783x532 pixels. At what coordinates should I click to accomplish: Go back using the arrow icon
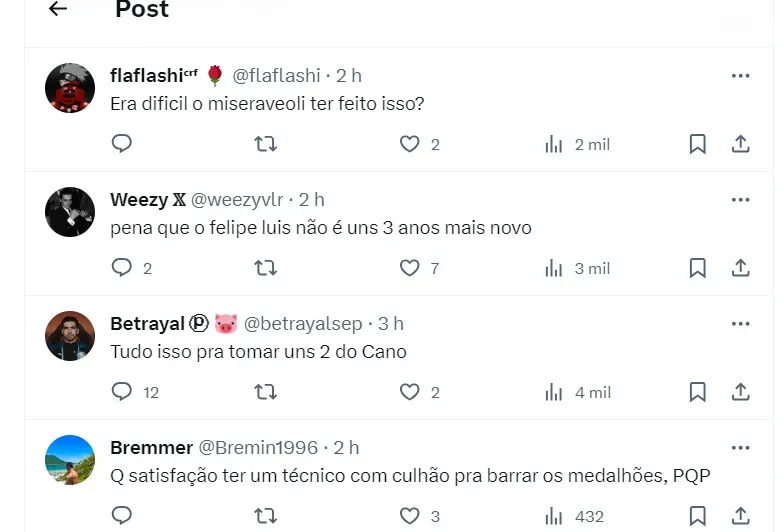click(x=58, y=9)
